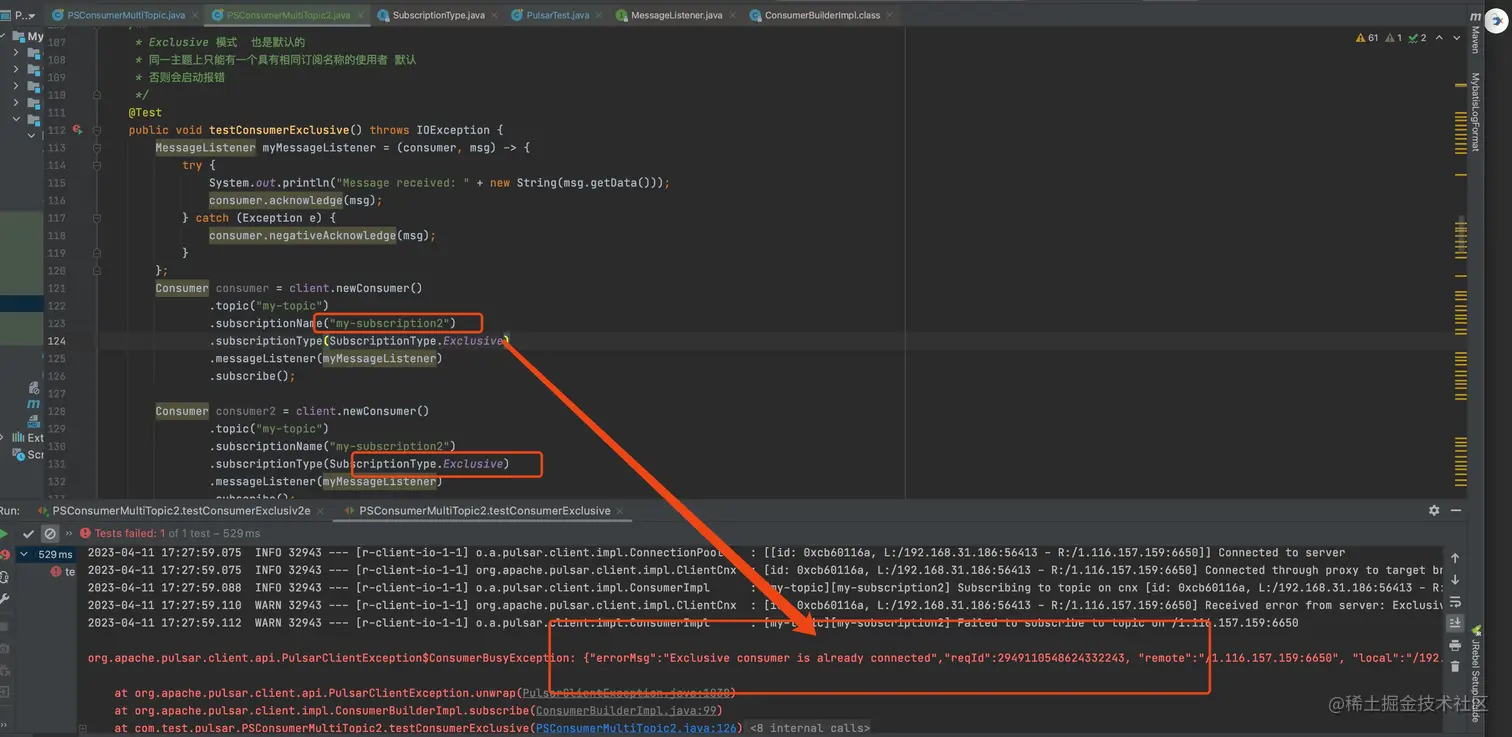
Task: Close the PSConsumerMultiTopic.java tab
Action: point(194,16)
